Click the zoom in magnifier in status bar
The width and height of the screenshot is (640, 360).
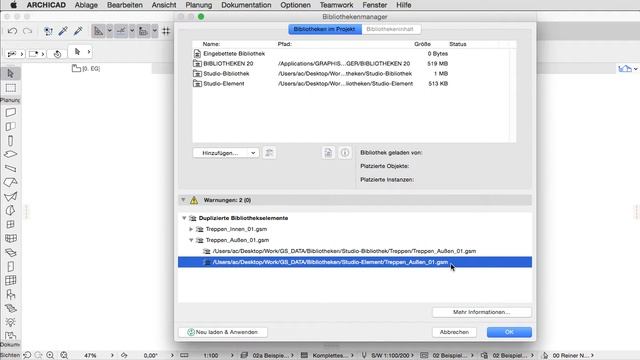tap(50, 355)
